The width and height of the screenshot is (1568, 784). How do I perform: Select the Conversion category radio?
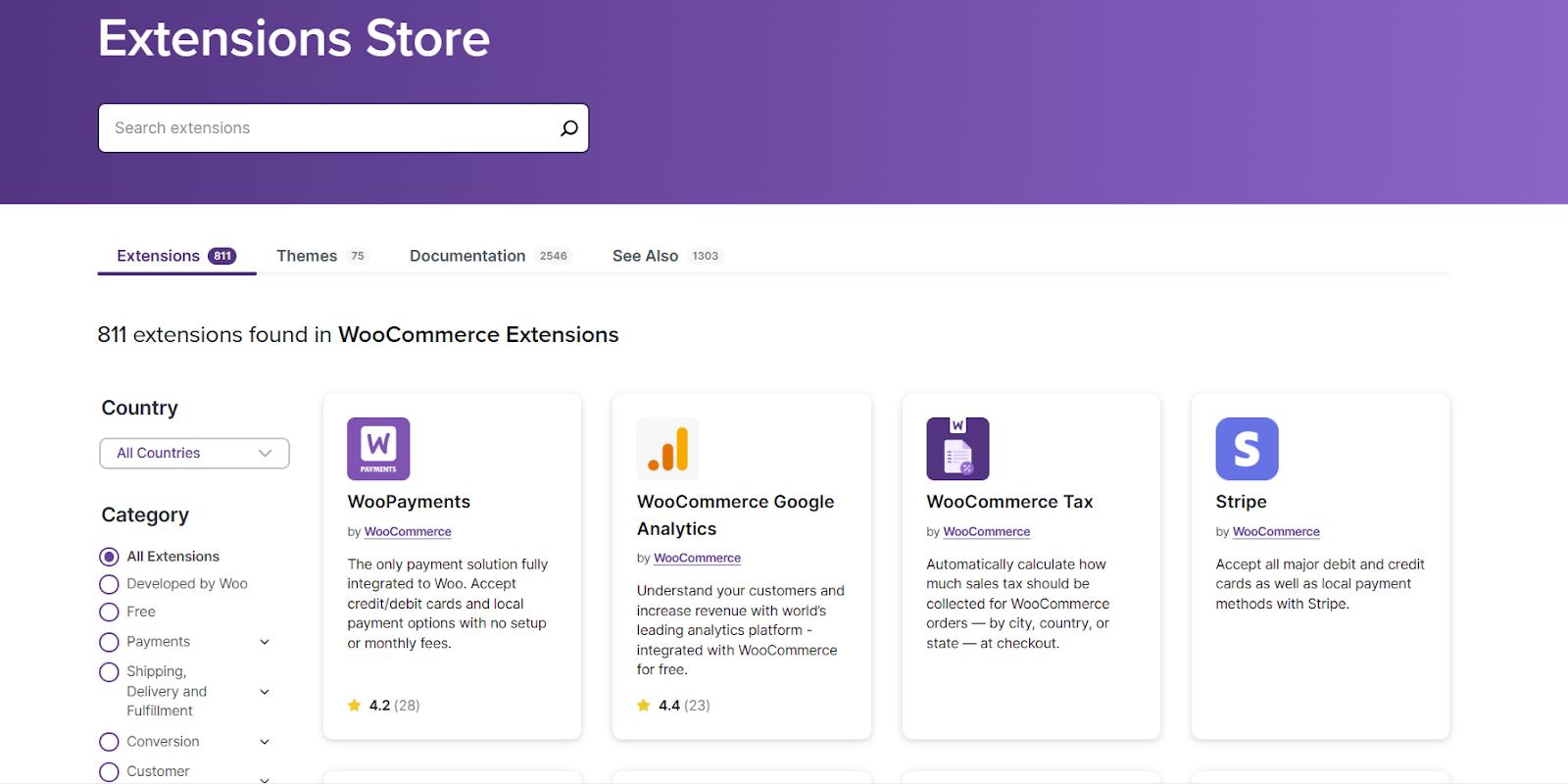109,742
